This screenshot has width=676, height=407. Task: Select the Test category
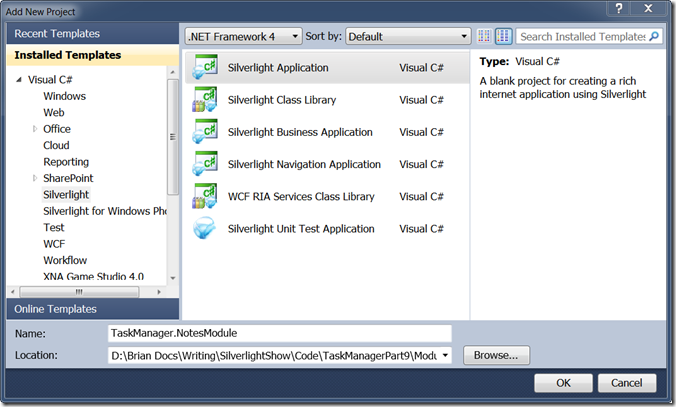(x=53, y=228)
